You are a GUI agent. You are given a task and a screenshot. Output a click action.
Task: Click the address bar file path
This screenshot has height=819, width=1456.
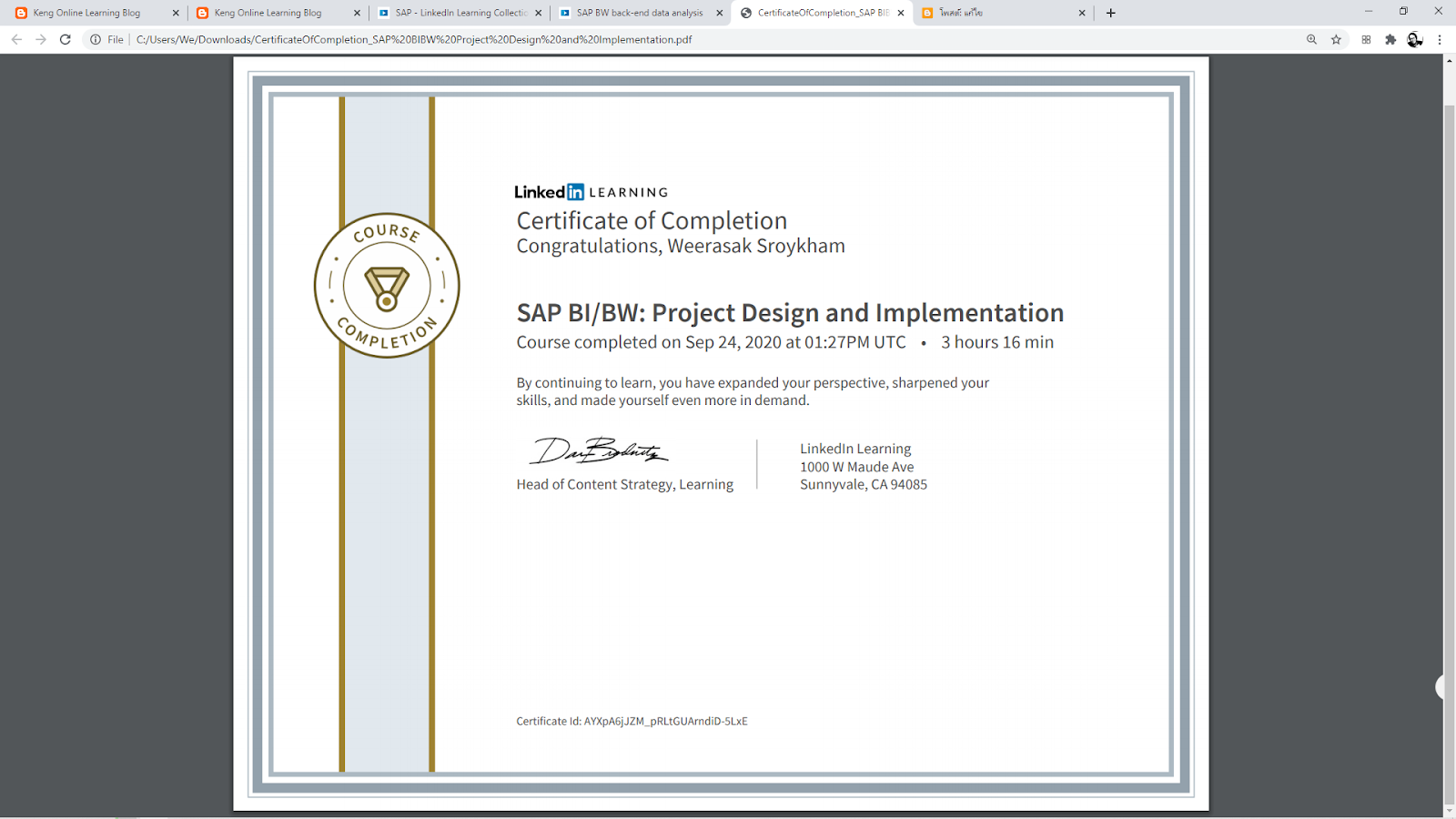pyautogui.click(x=414, y=39)
